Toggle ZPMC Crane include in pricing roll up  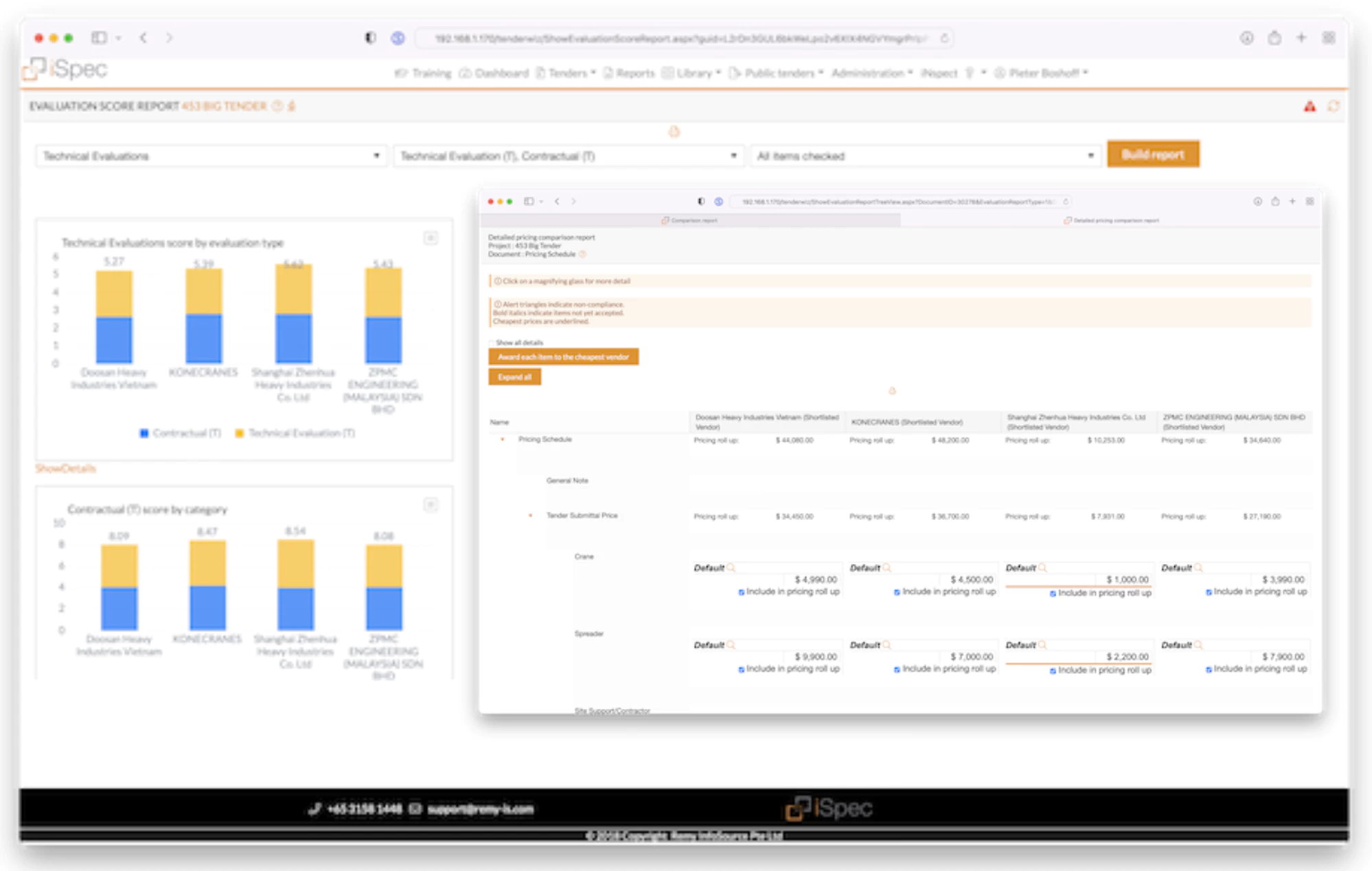[1209, 592]
